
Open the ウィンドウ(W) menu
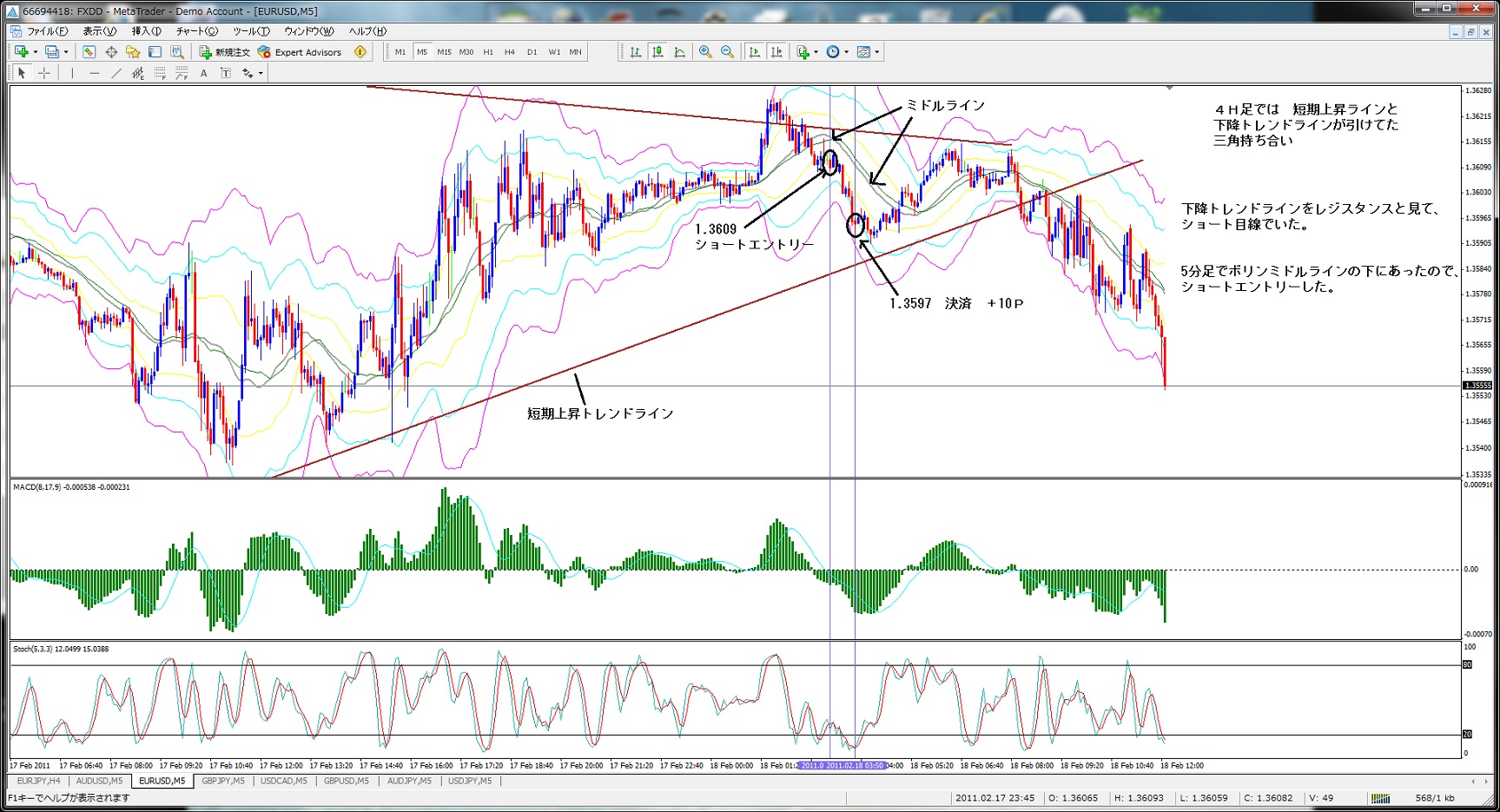pyautogui.click(x=309, y=31)
